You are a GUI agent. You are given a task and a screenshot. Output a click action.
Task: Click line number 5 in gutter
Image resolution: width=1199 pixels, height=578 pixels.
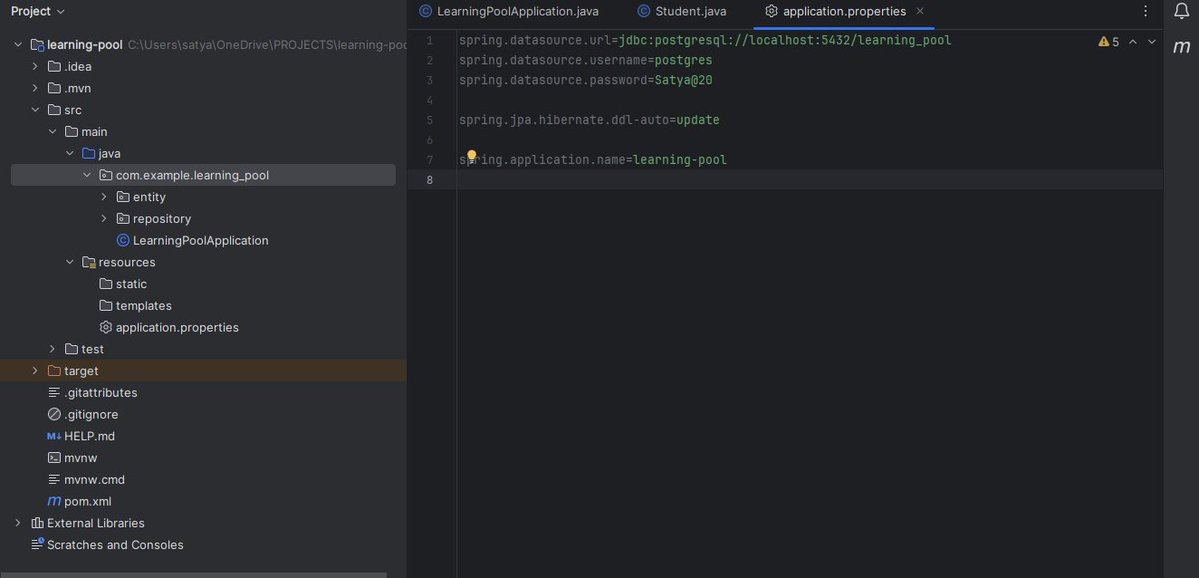coord(430,120)
